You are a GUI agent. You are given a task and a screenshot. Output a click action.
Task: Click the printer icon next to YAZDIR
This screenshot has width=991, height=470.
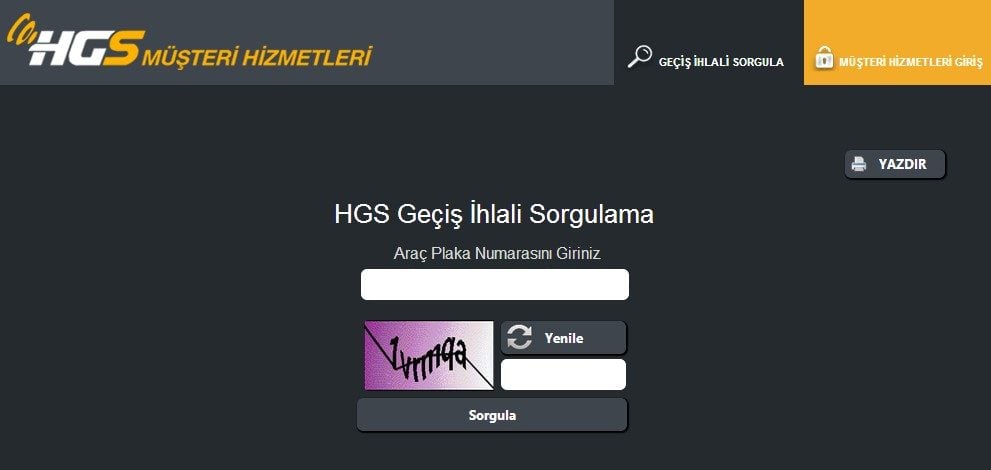(859, 164)
